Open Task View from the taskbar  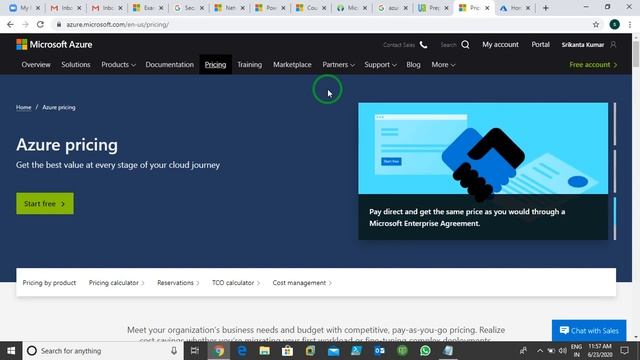point(195,351)
